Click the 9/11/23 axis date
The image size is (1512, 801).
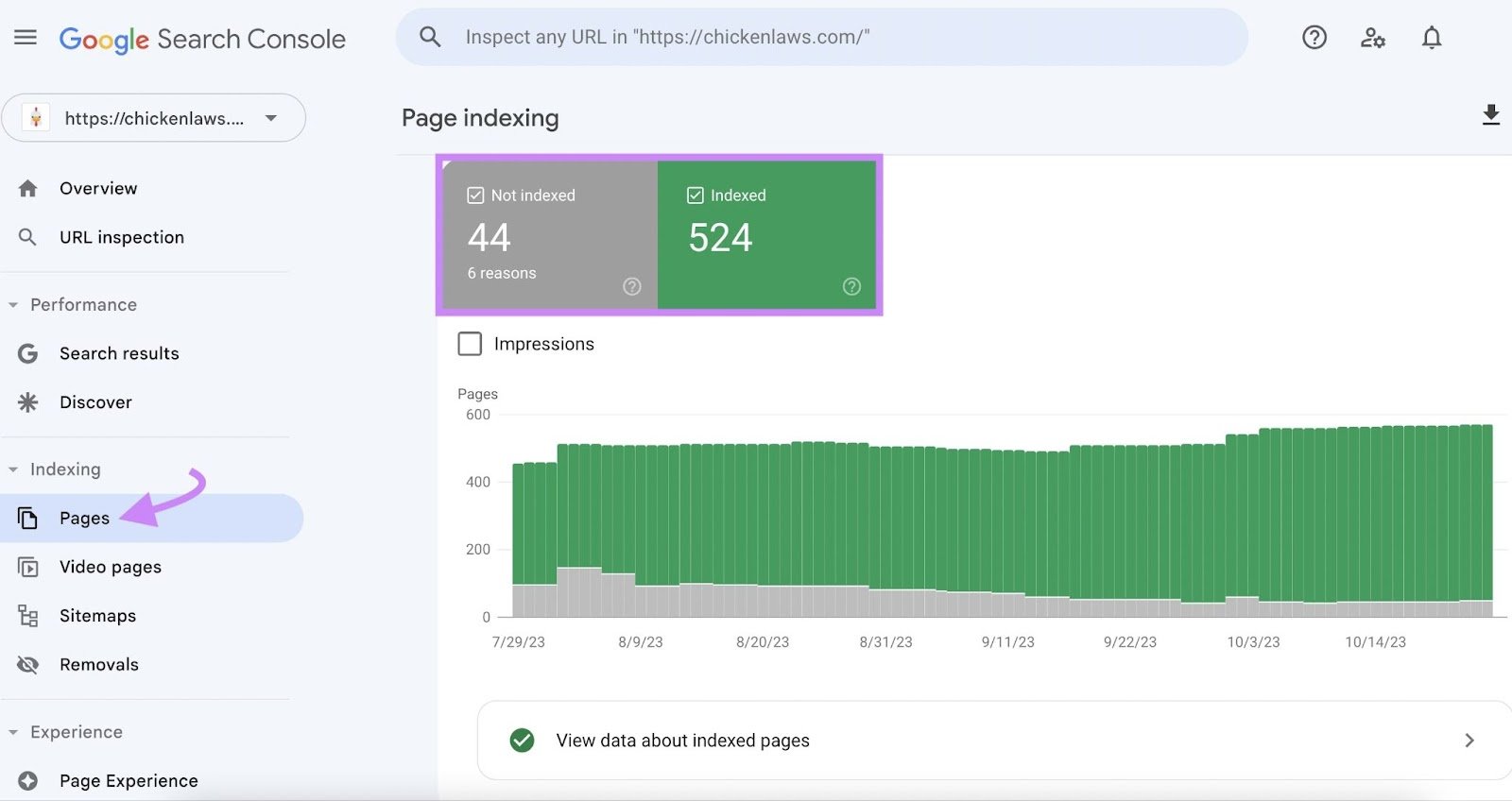pyautogui.click(x=1008, y=642)
